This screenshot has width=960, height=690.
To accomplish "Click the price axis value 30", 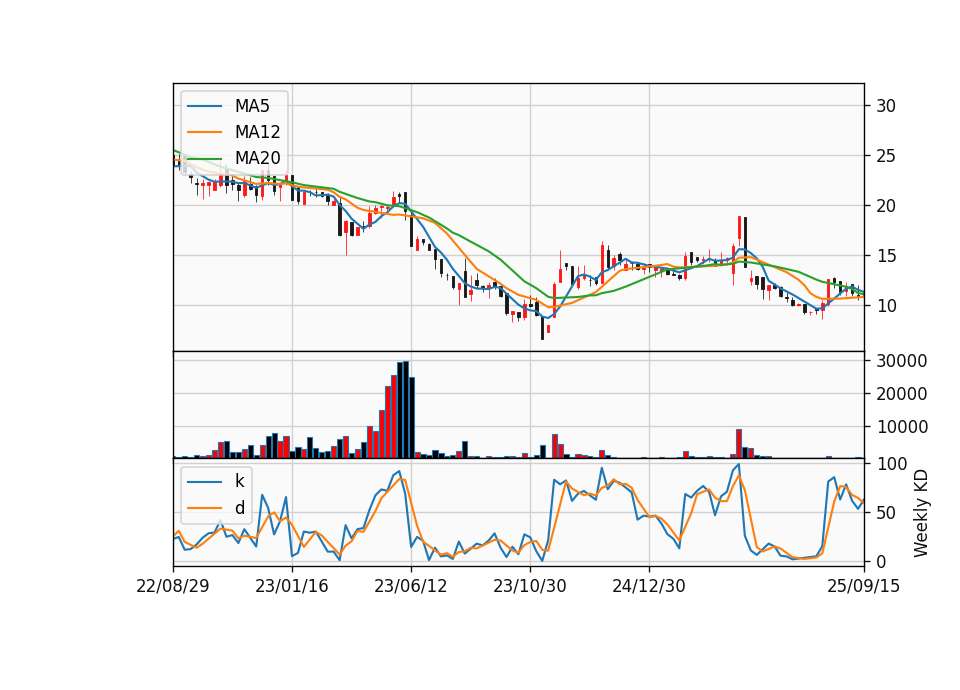I will tap(885, 106).
